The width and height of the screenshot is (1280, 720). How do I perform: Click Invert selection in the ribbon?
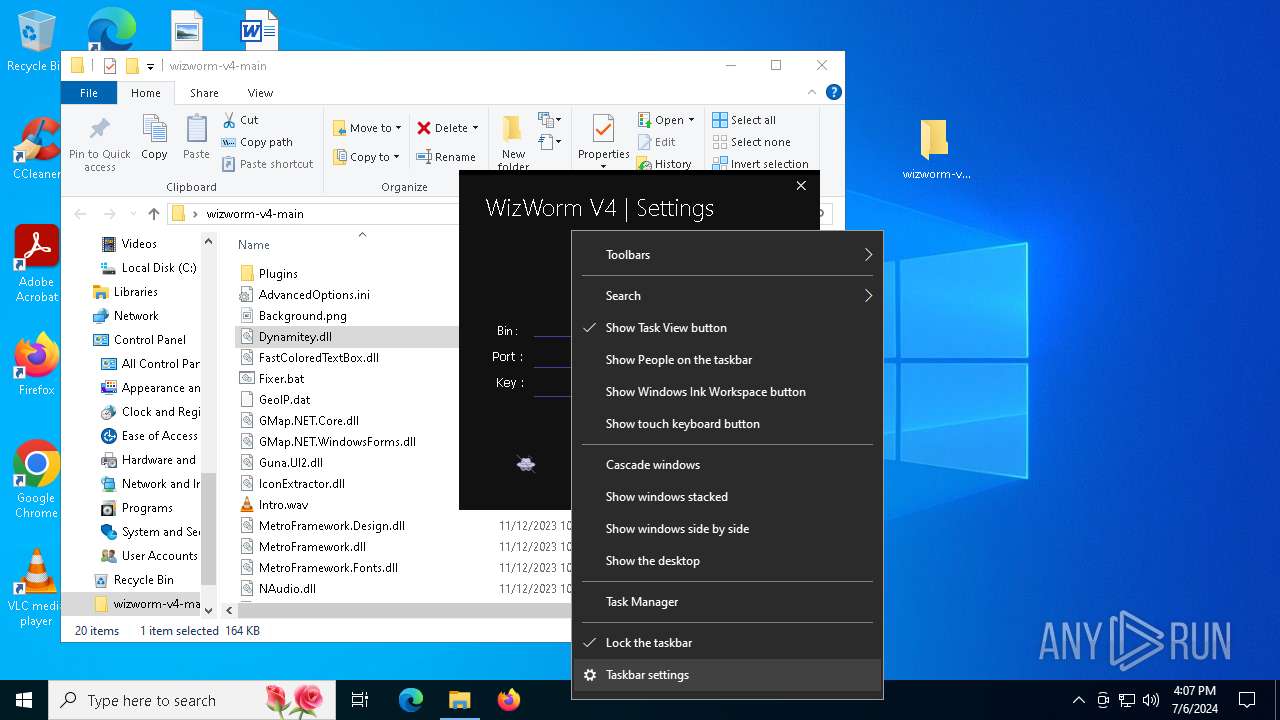click(x=760, y=164)
